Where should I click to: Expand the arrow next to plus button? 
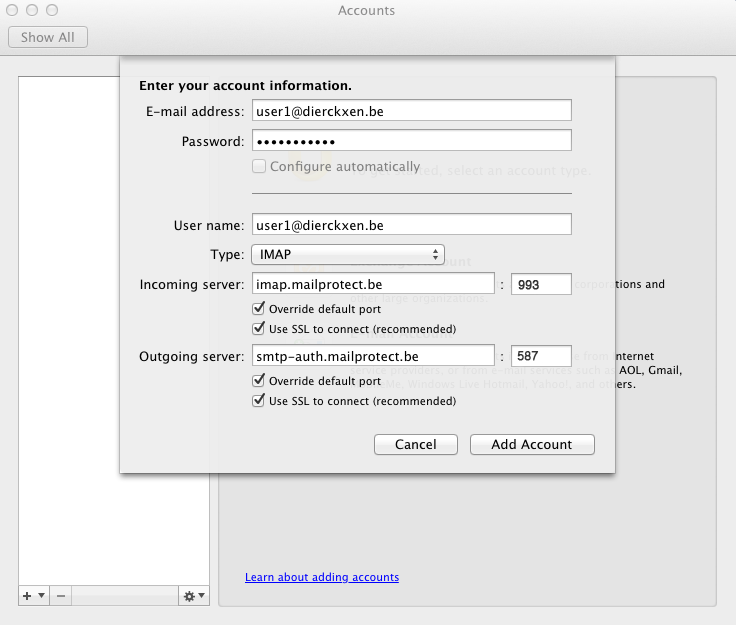pos(41,596)
